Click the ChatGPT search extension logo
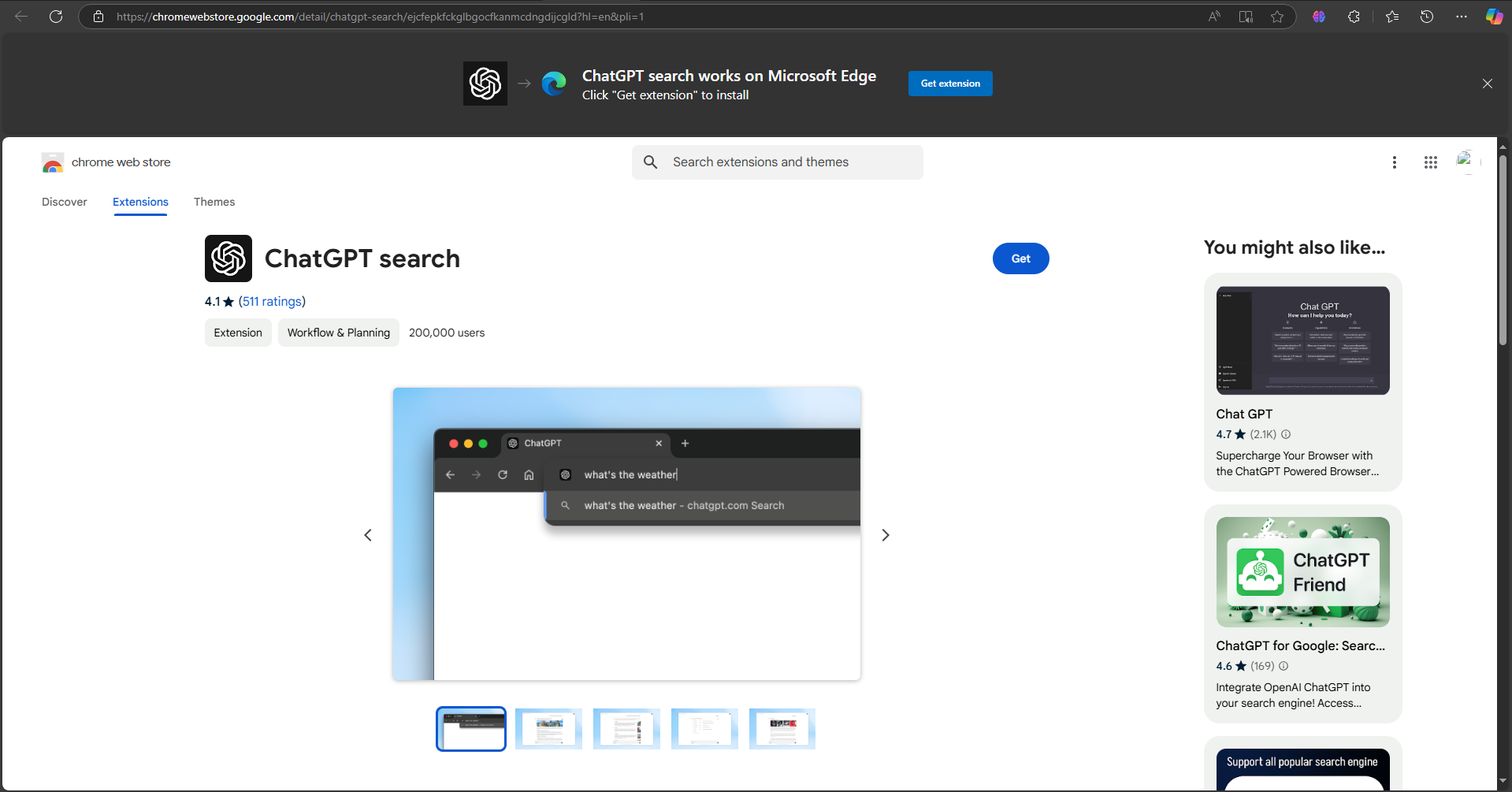 click(x=228, y=258)
